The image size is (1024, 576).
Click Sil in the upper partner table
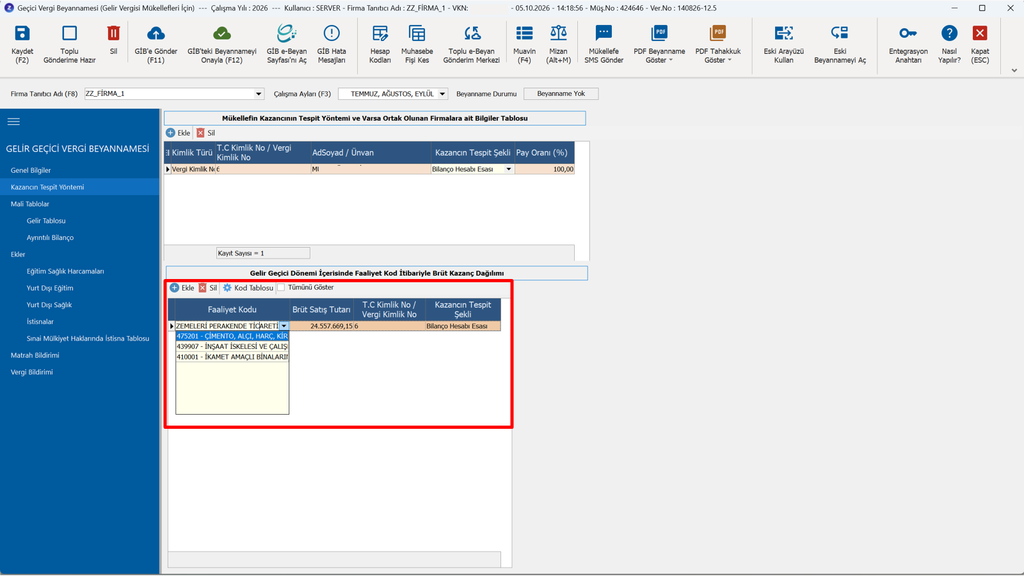coord(206,133)
